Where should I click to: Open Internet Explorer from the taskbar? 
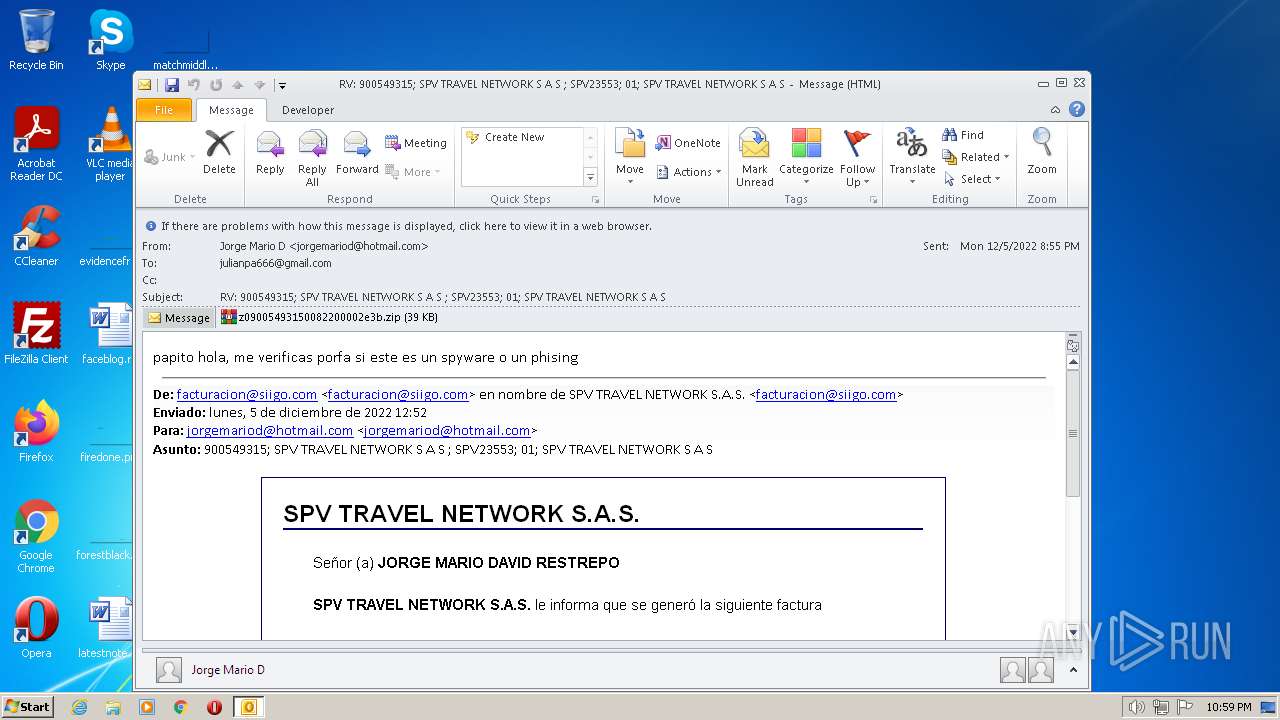click(79, 707)
